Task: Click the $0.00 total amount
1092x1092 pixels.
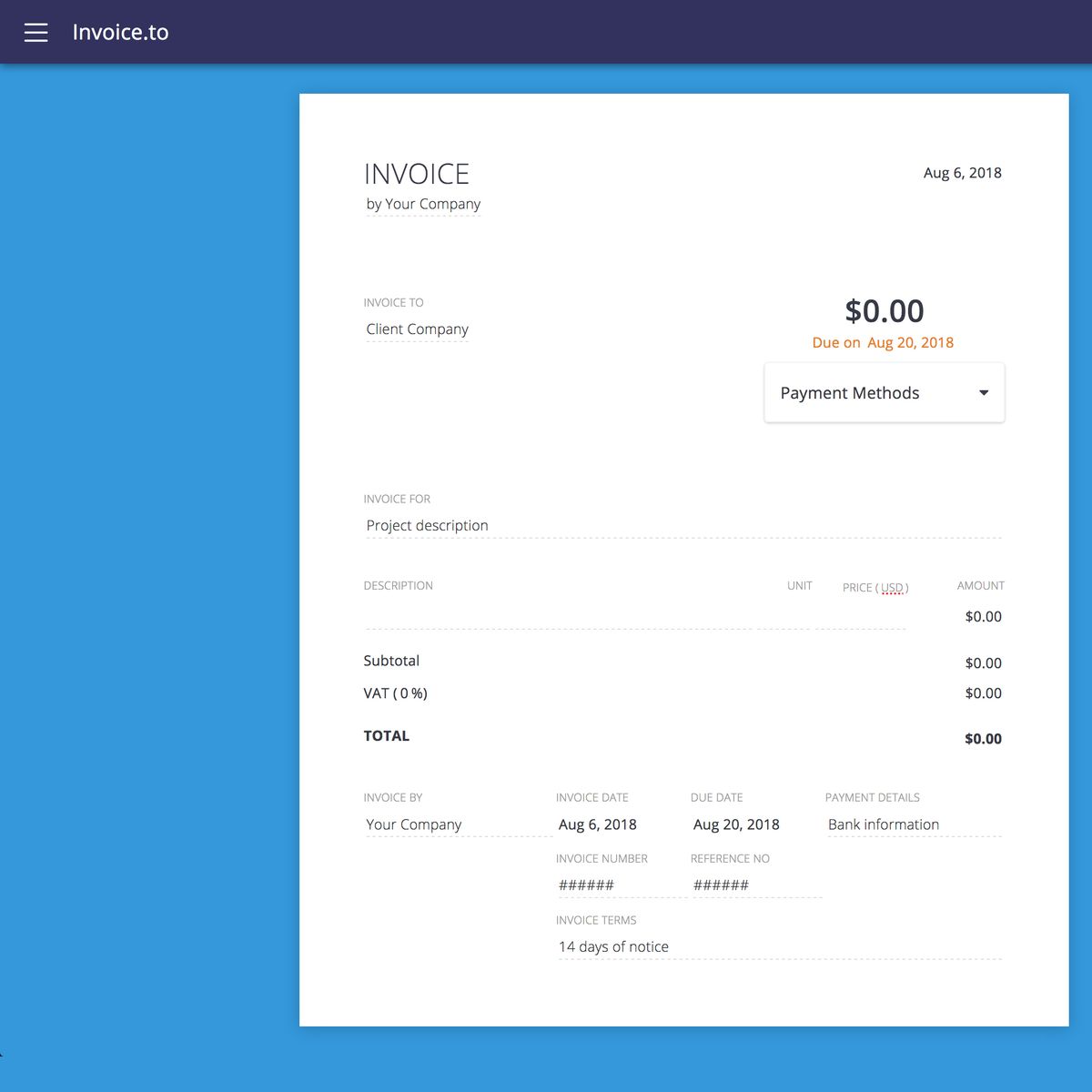Action: pos(984,738)
